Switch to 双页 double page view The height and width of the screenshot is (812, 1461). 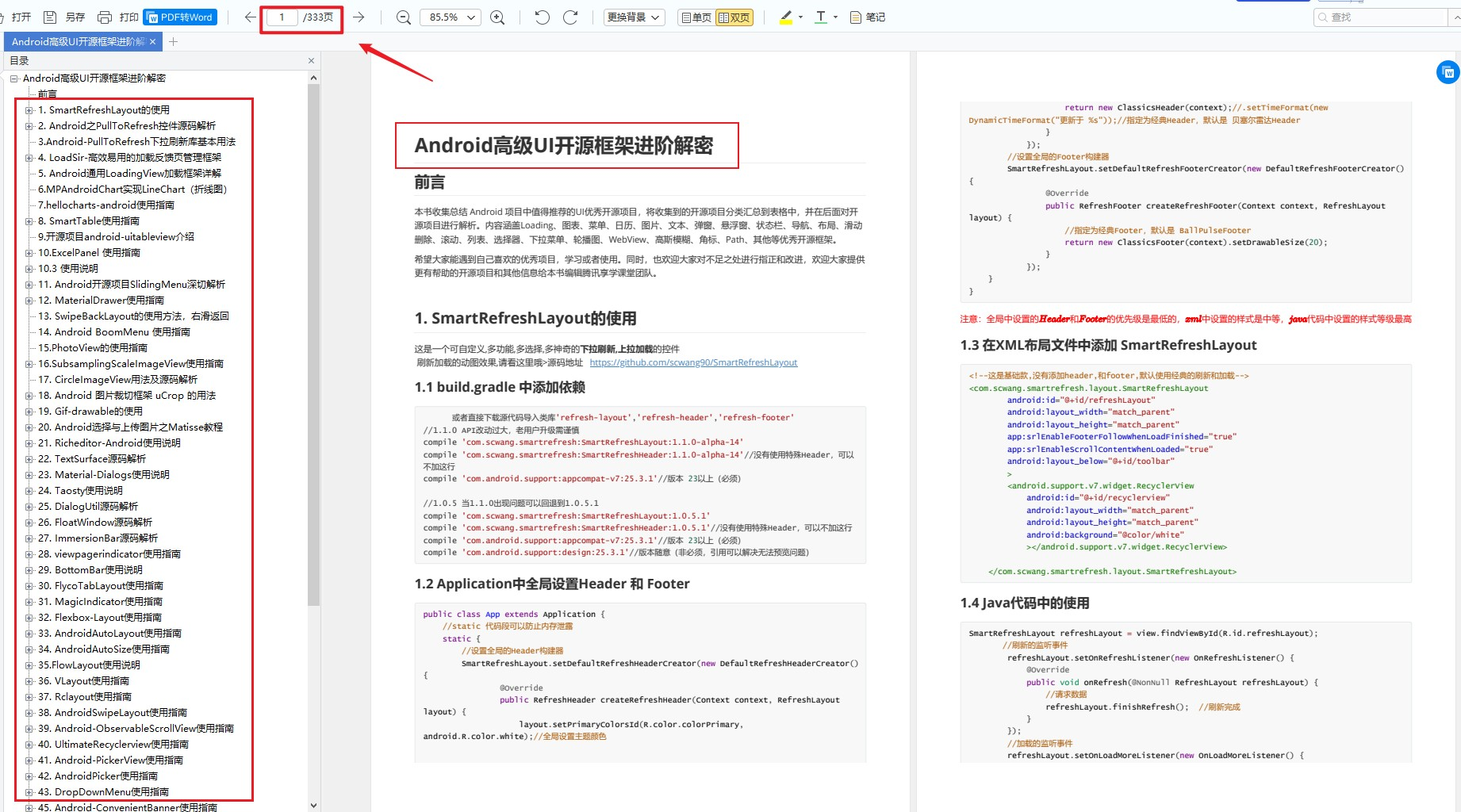(x=734, y=17)
